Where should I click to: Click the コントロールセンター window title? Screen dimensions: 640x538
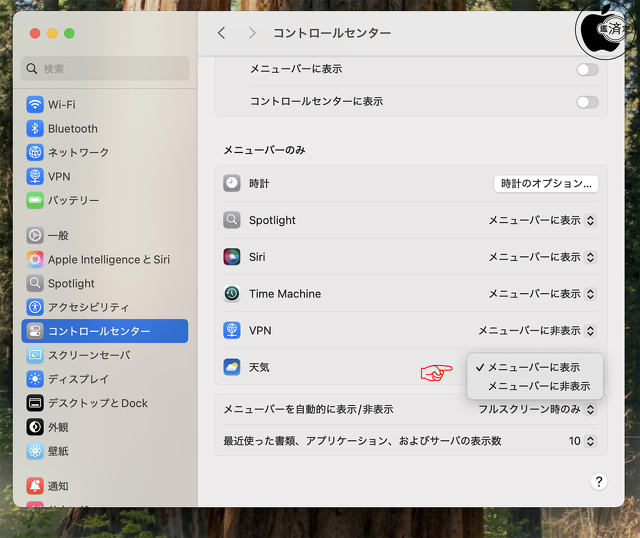(332, 33)
